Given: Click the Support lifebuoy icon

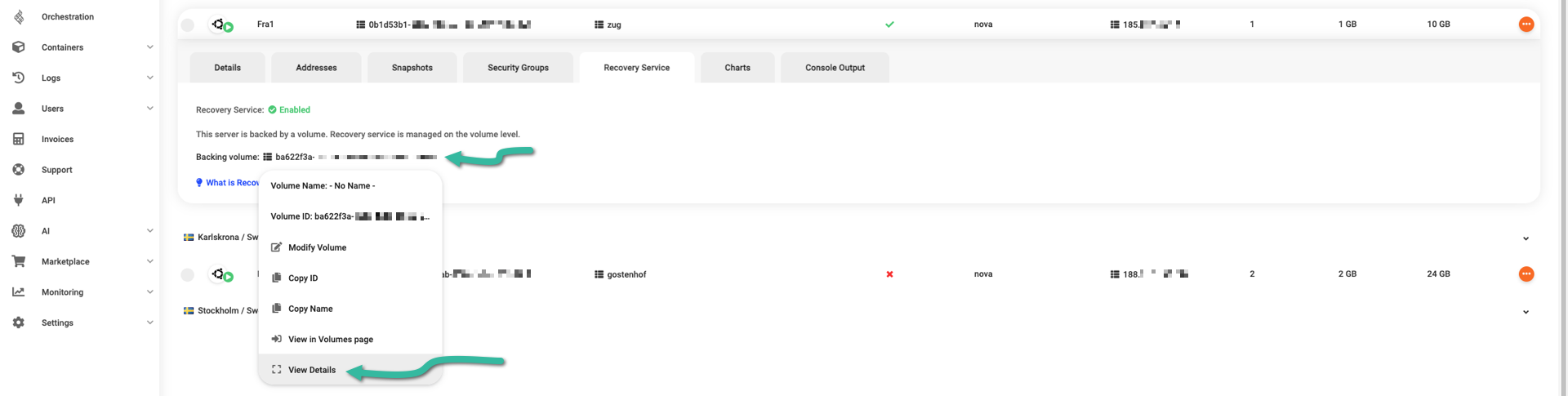Looking at the screenshot, I should tap(18, 170).
